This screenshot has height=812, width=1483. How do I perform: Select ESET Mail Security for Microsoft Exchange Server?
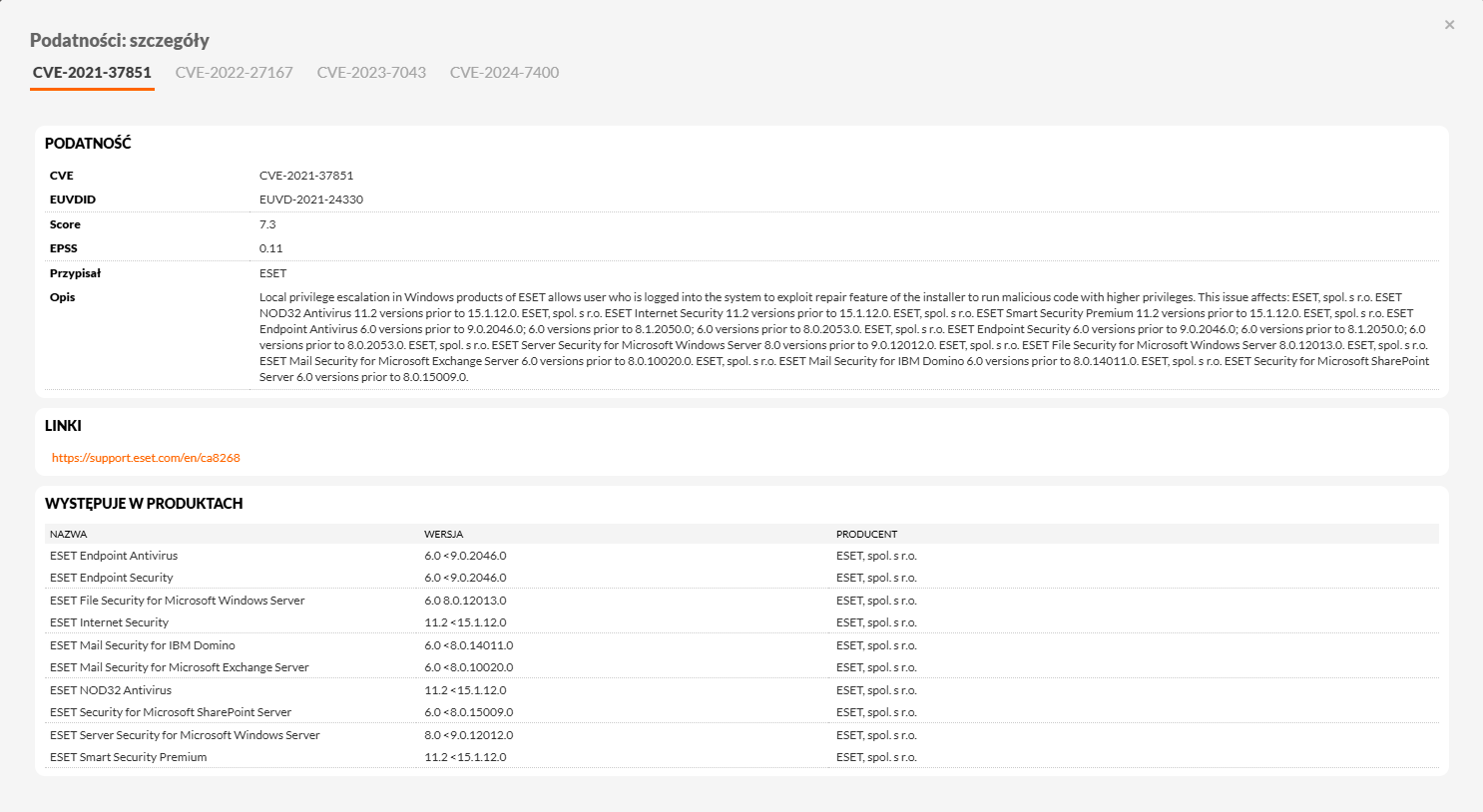coord(180,667)
